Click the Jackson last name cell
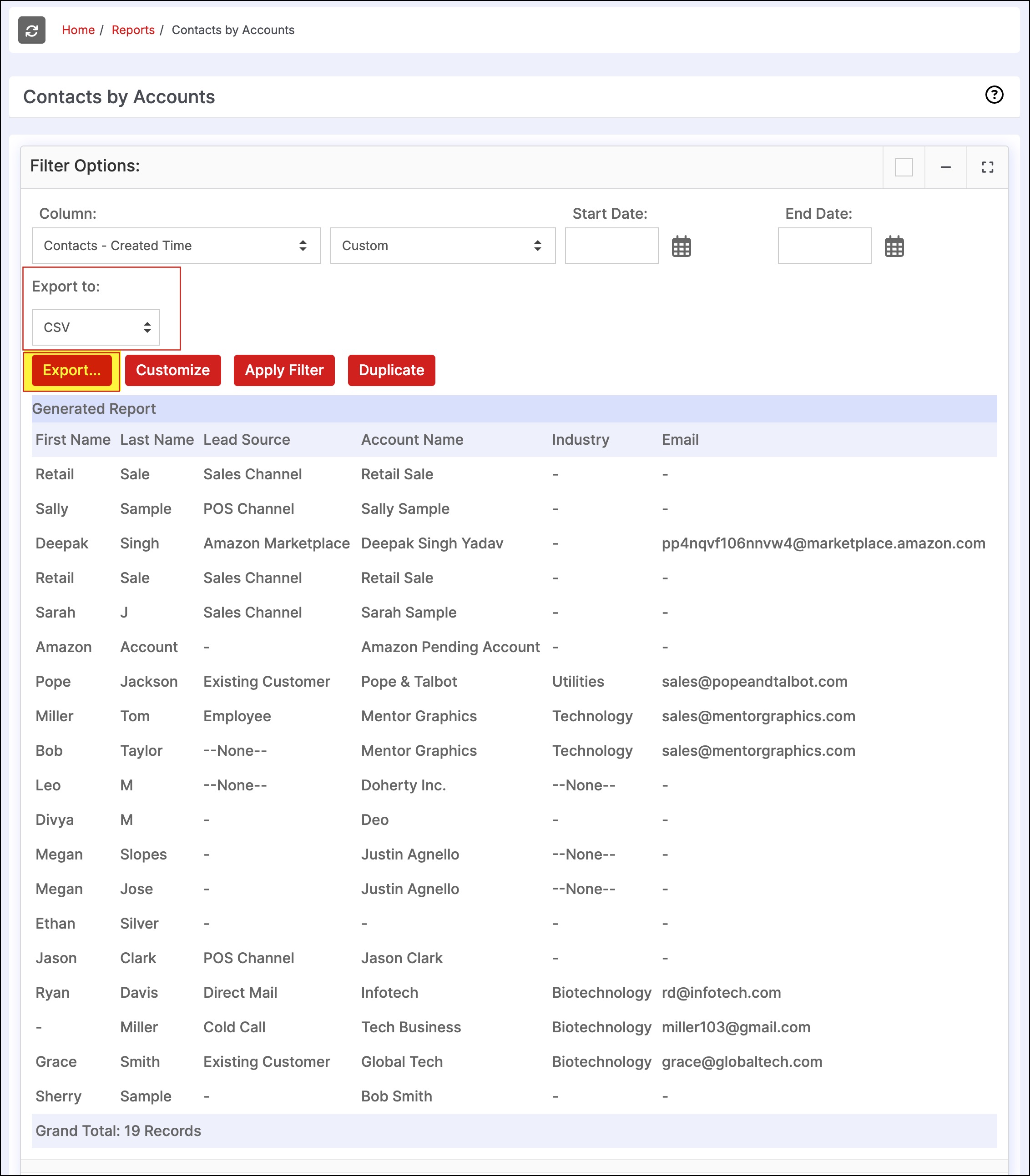Image resolution: width=1030 pixels, height=1176 pixels. tap(149, 681)
